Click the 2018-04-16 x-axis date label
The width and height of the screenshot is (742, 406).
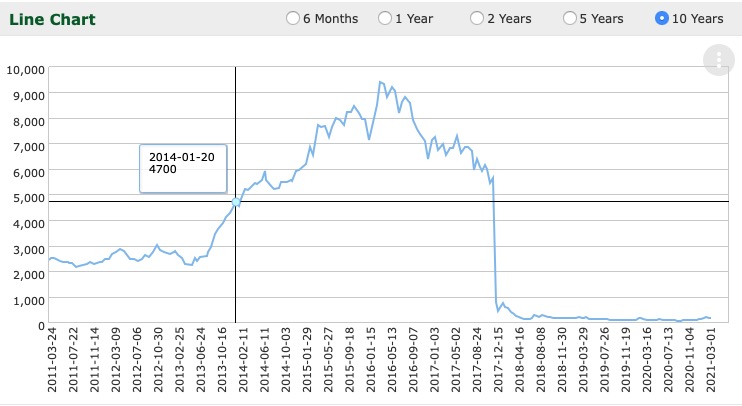pyautogui.click(x=520, y=360)
